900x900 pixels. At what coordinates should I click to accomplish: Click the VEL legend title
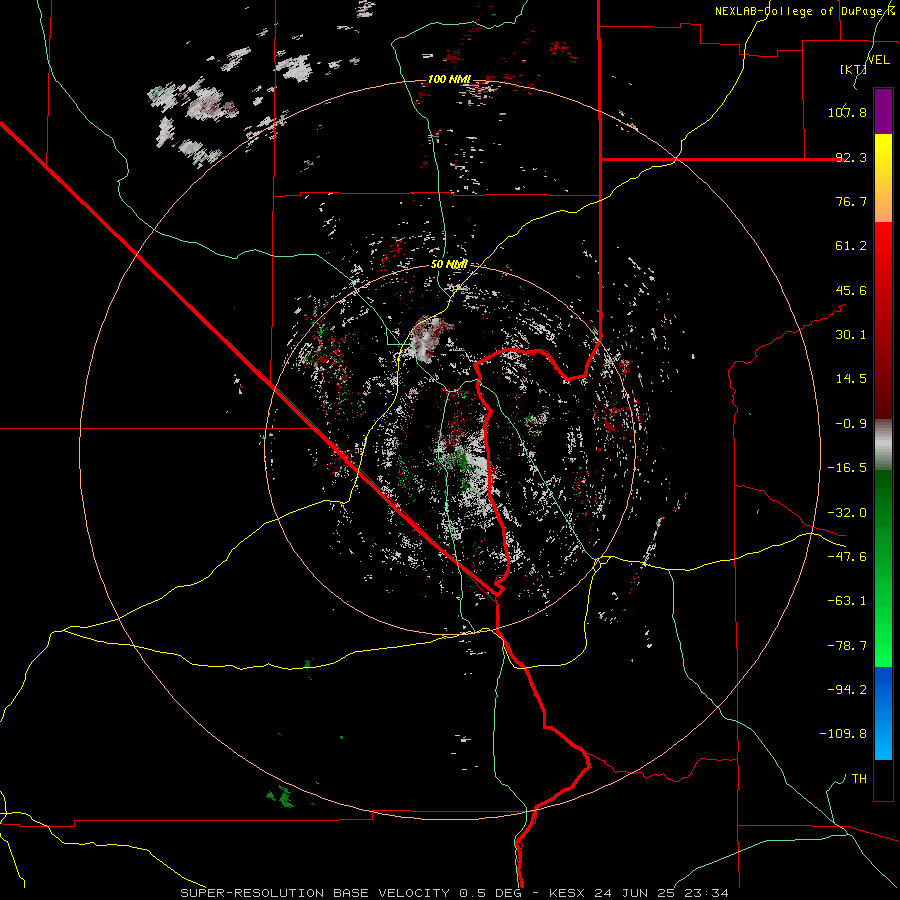(x=878, y=59)
